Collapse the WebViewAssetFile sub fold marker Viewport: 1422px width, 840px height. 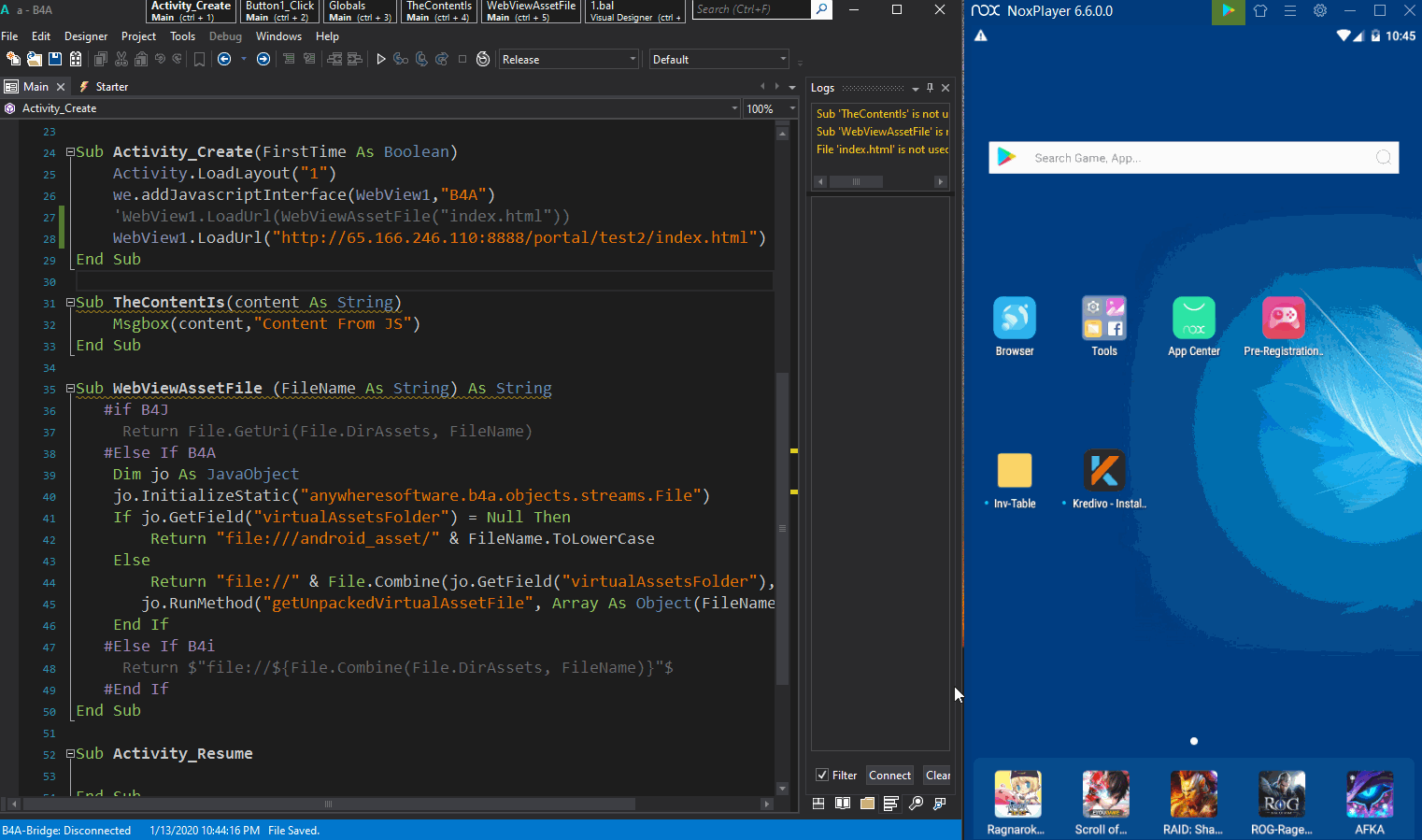pyautogui.click(x=70, y=389)
